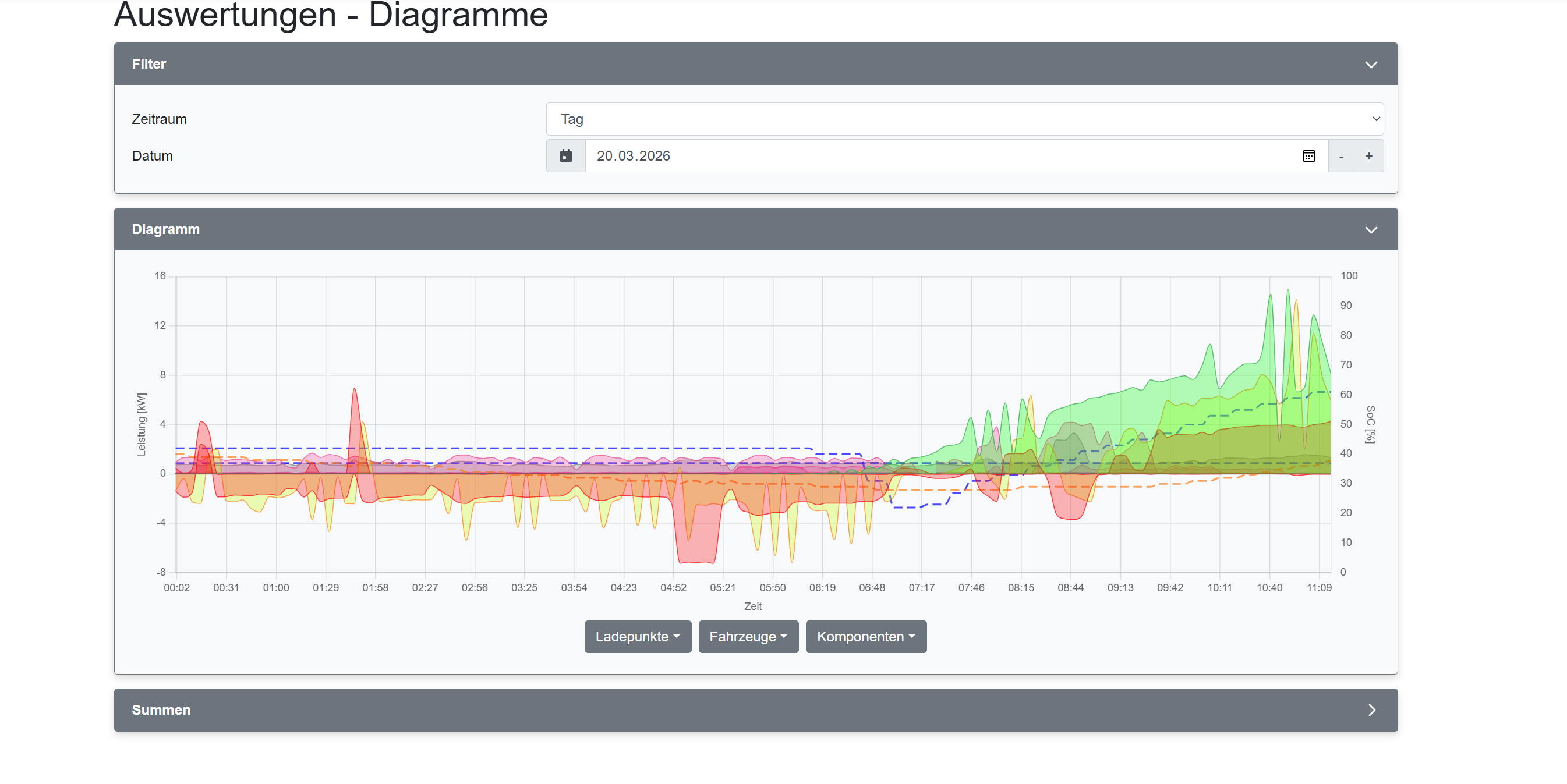Collapse the Filter panel chevron

1371,65
